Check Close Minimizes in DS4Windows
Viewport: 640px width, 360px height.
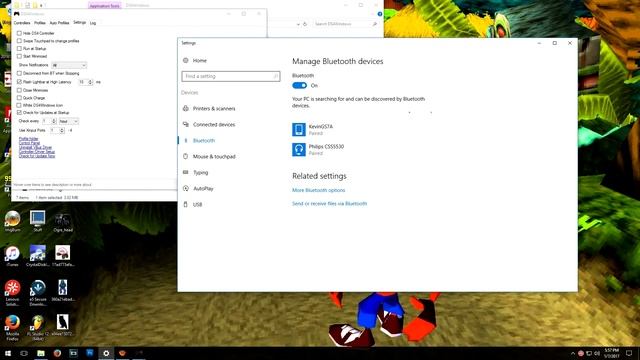tap(19, 90)
